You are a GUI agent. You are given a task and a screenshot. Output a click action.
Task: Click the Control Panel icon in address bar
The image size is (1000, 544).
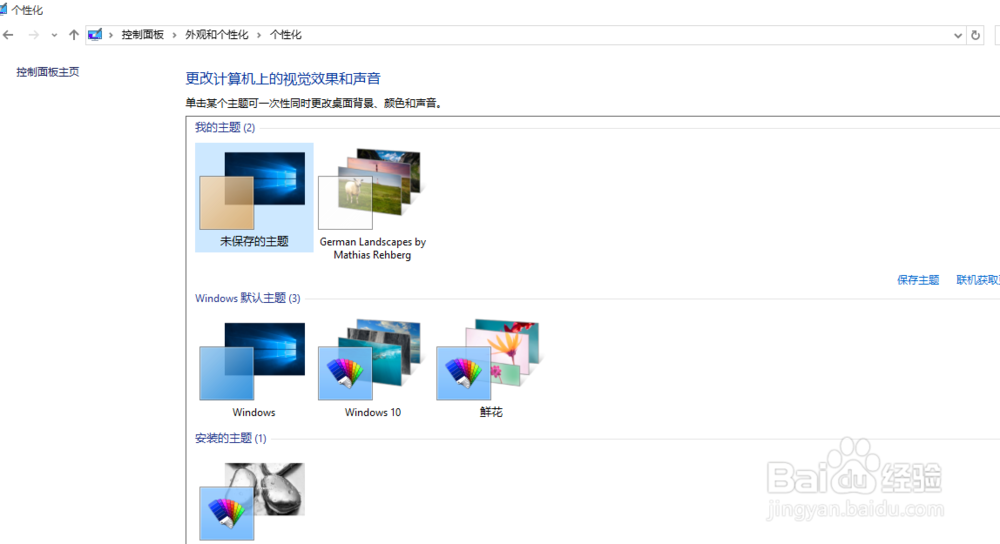click(95, 34)
